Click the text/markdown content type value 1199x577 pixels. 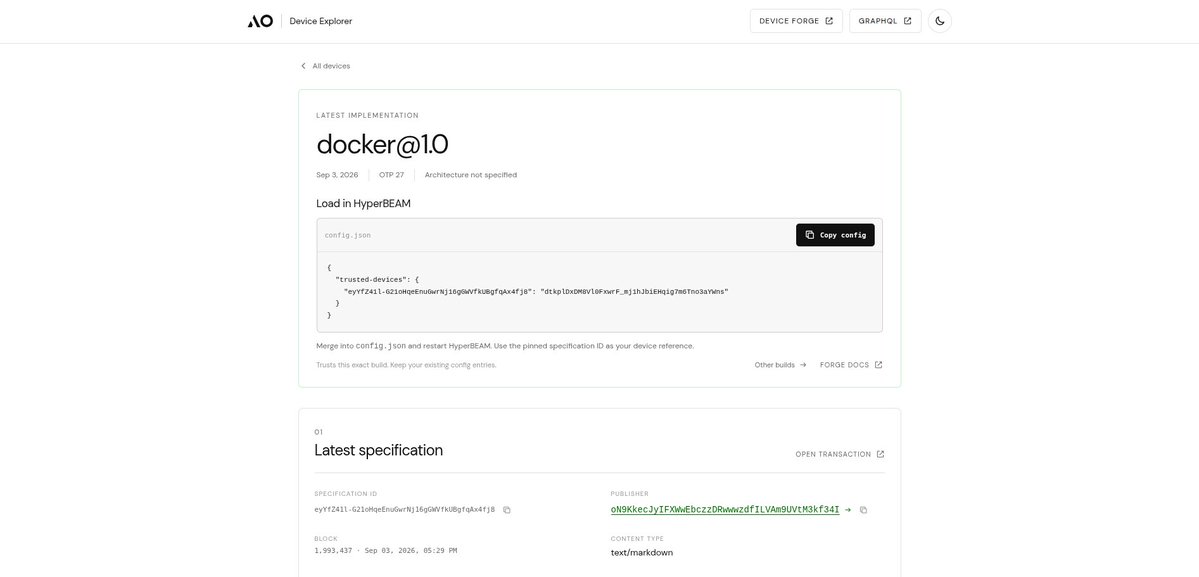point(642,553)
